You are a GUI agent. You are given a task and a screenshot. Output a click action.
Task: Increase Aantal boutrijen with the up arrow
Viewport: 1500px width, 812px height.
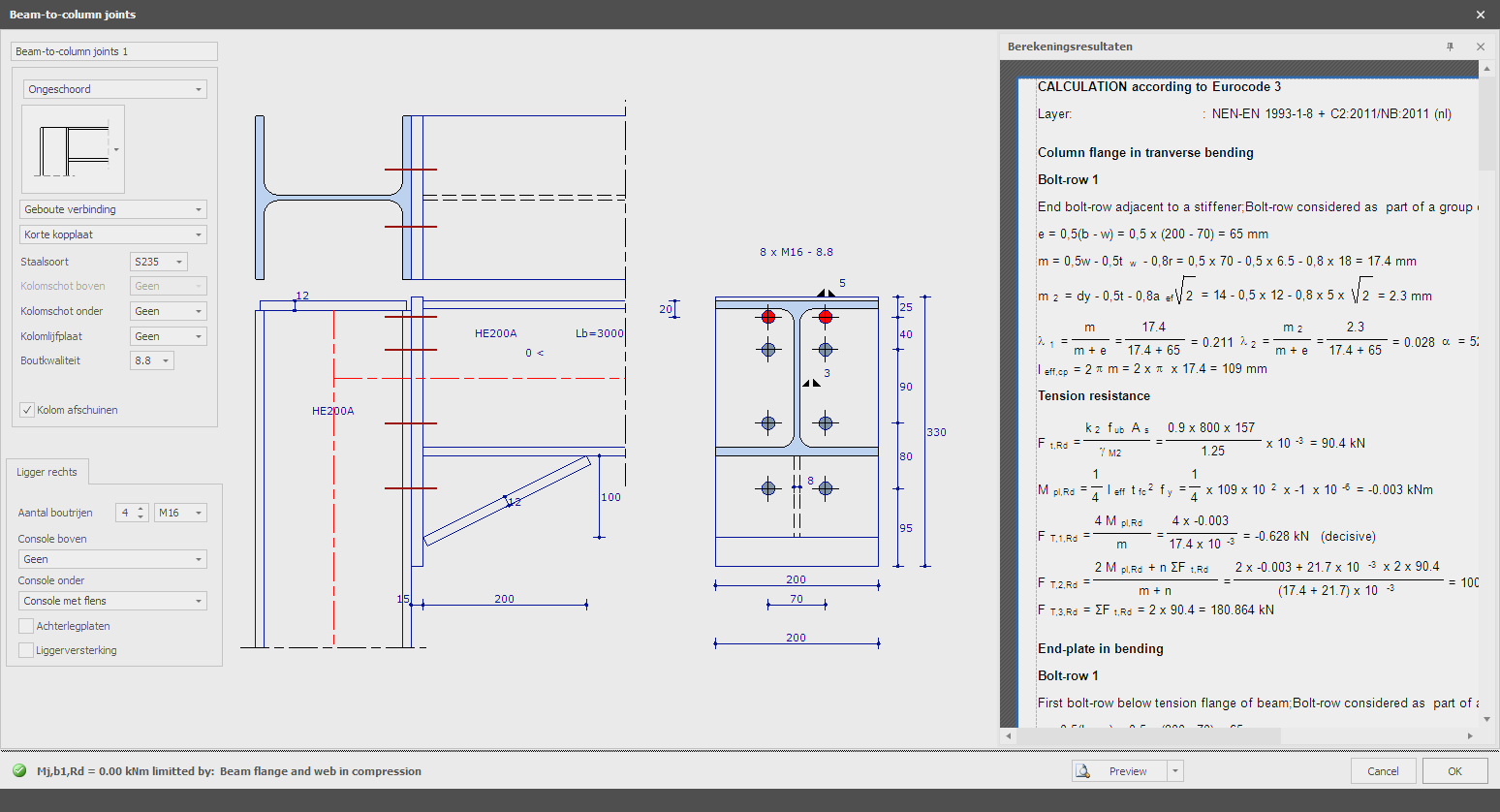[x=141, y=508]
